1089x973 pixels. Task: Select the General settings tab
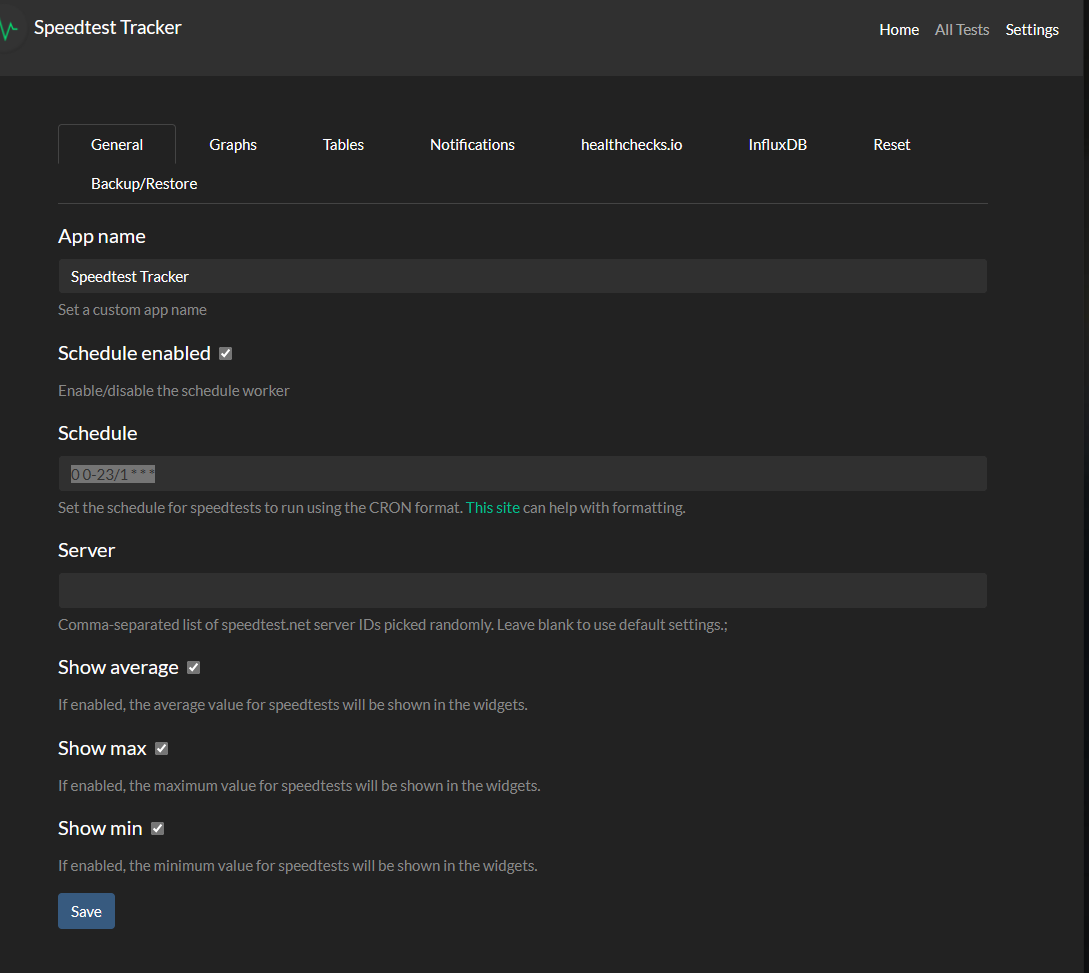click(116, 144)
